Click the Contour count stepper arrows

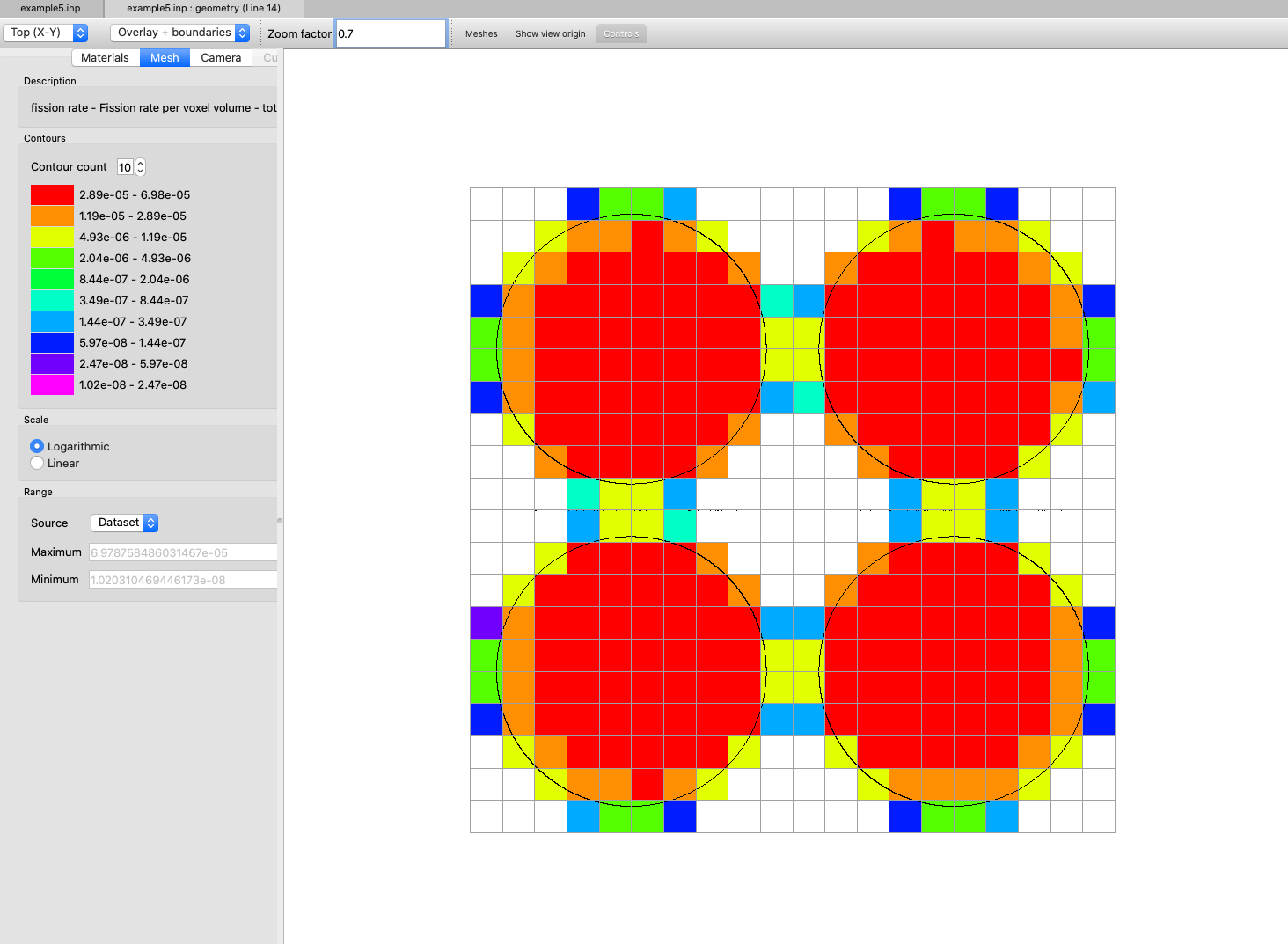coord(140,167)
